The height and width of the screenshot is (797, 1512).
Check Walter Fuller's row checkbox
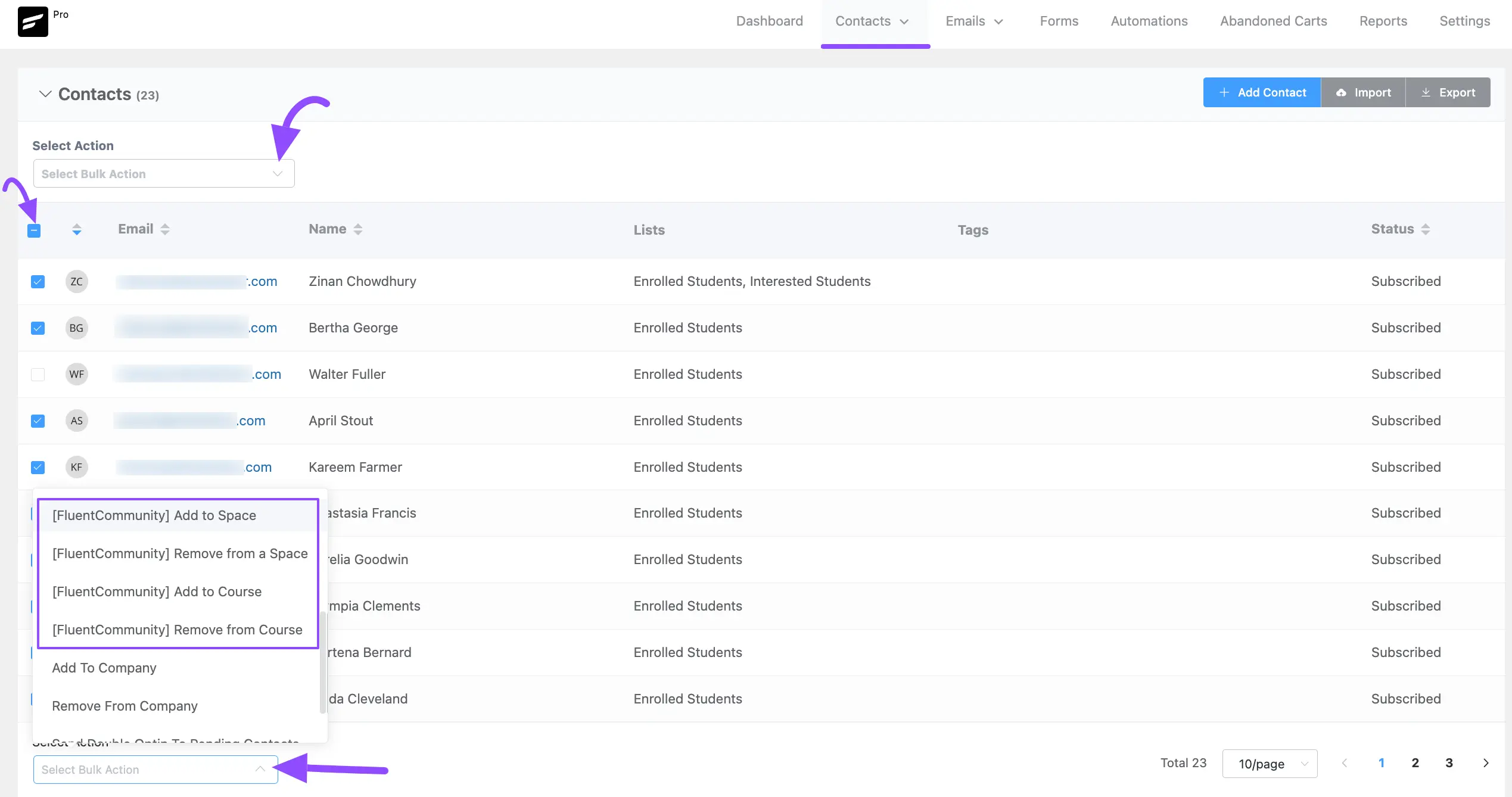38,374
